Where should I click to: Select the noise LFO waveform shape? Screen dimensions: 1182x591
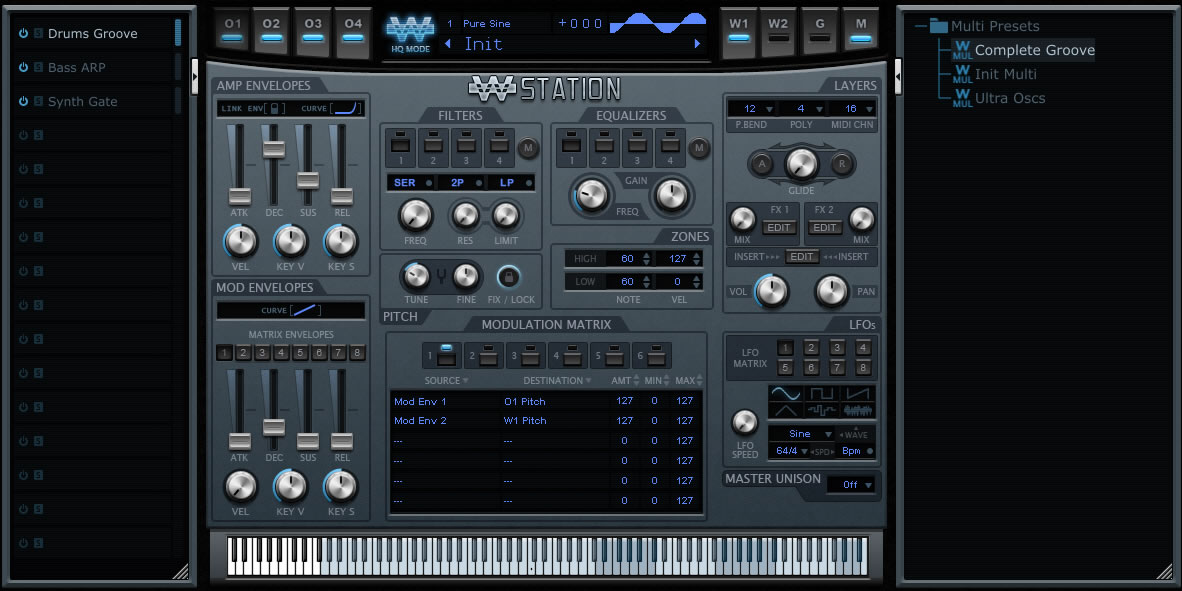(858, 411)
